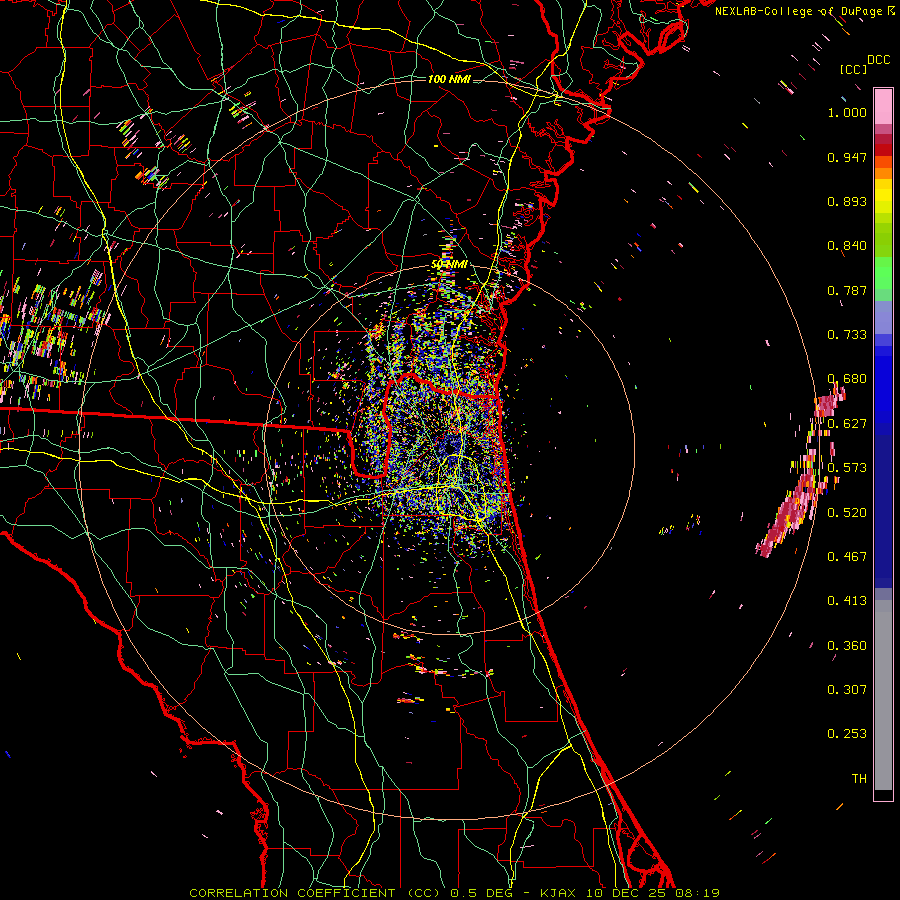
Task: Pick the light pink top color bar segment
Action: coord(883,106)
